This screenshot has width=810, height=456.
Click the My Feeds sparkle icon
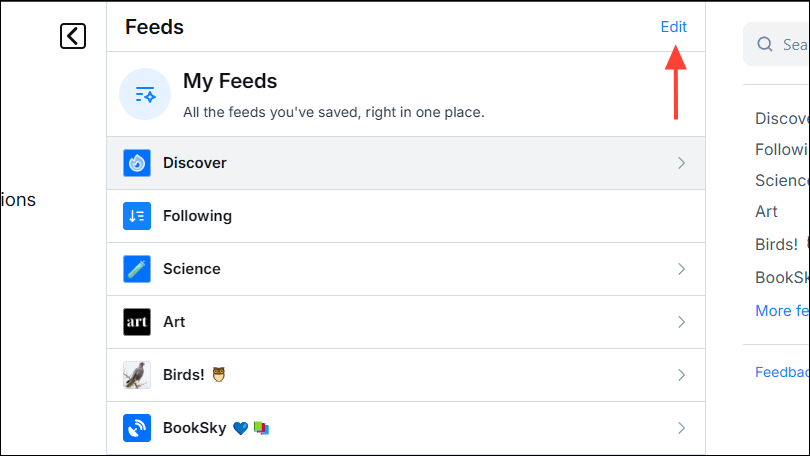click(x=145, y=94)
